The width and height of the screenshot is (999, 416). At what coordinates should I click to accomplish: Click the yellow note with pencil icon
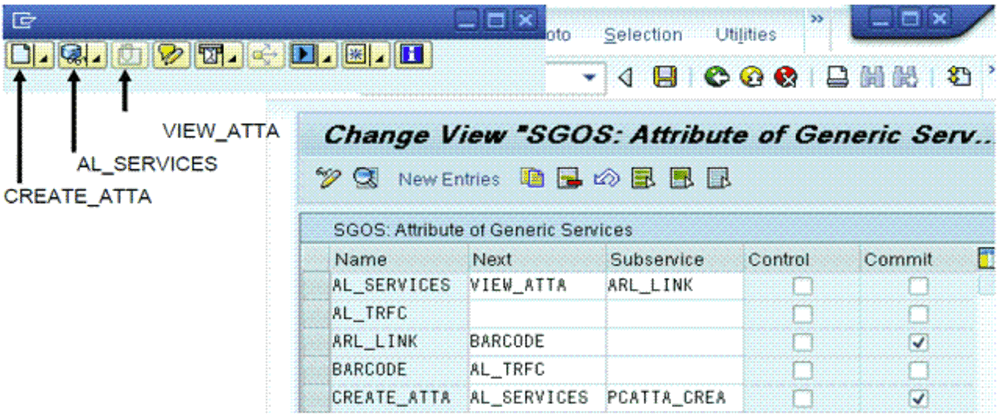[x=169, y=55]
